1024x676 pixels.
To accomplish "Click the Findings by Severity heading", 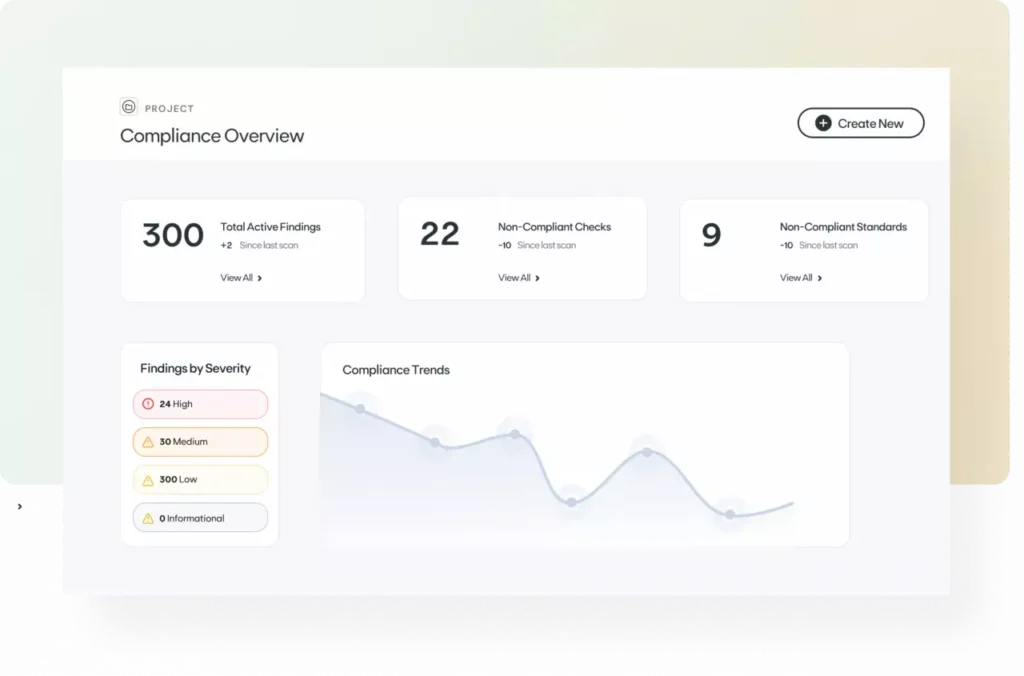I will [195, 368].
